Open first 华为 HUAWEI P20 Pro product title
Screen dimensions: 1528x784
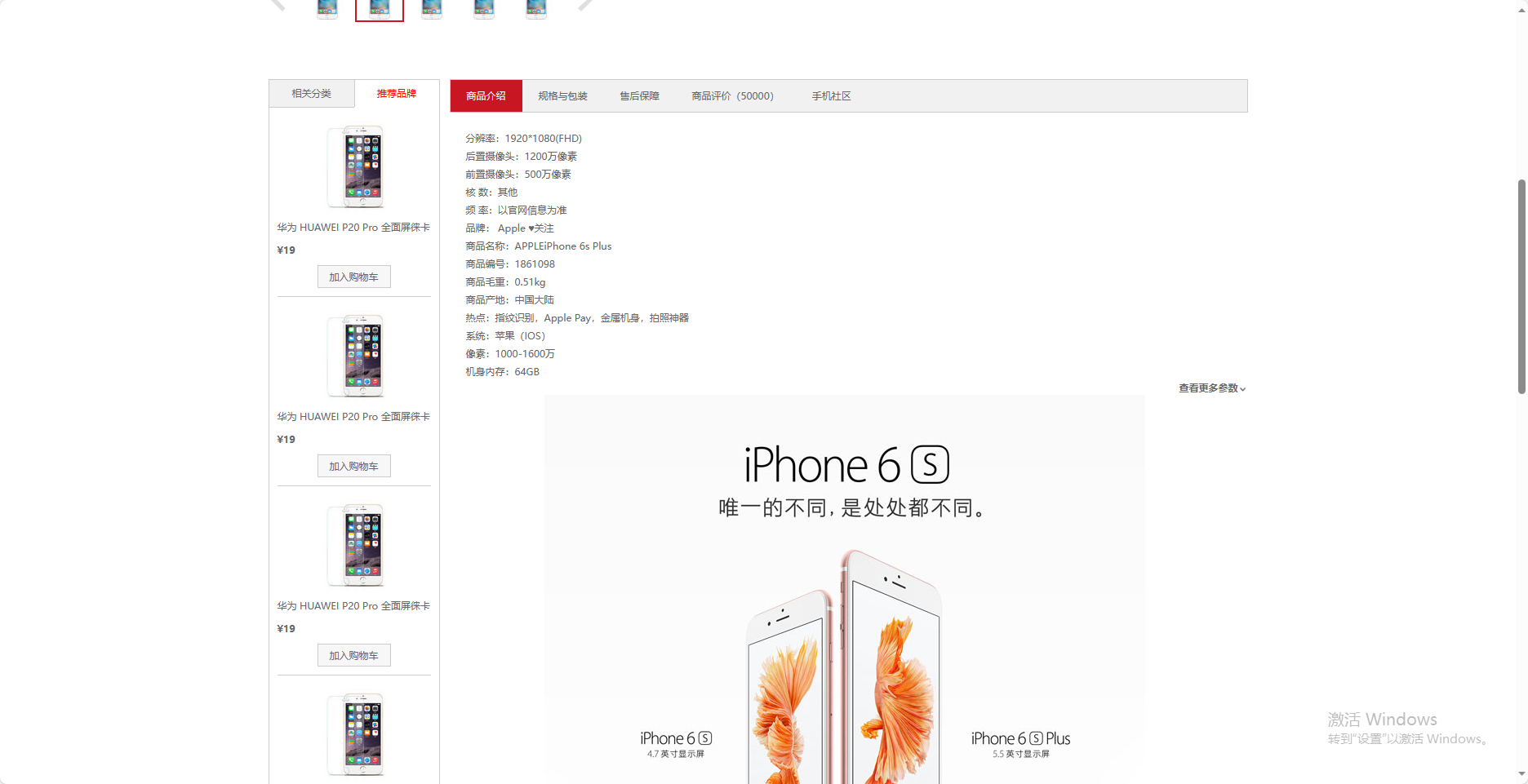(x=353, y=228)
